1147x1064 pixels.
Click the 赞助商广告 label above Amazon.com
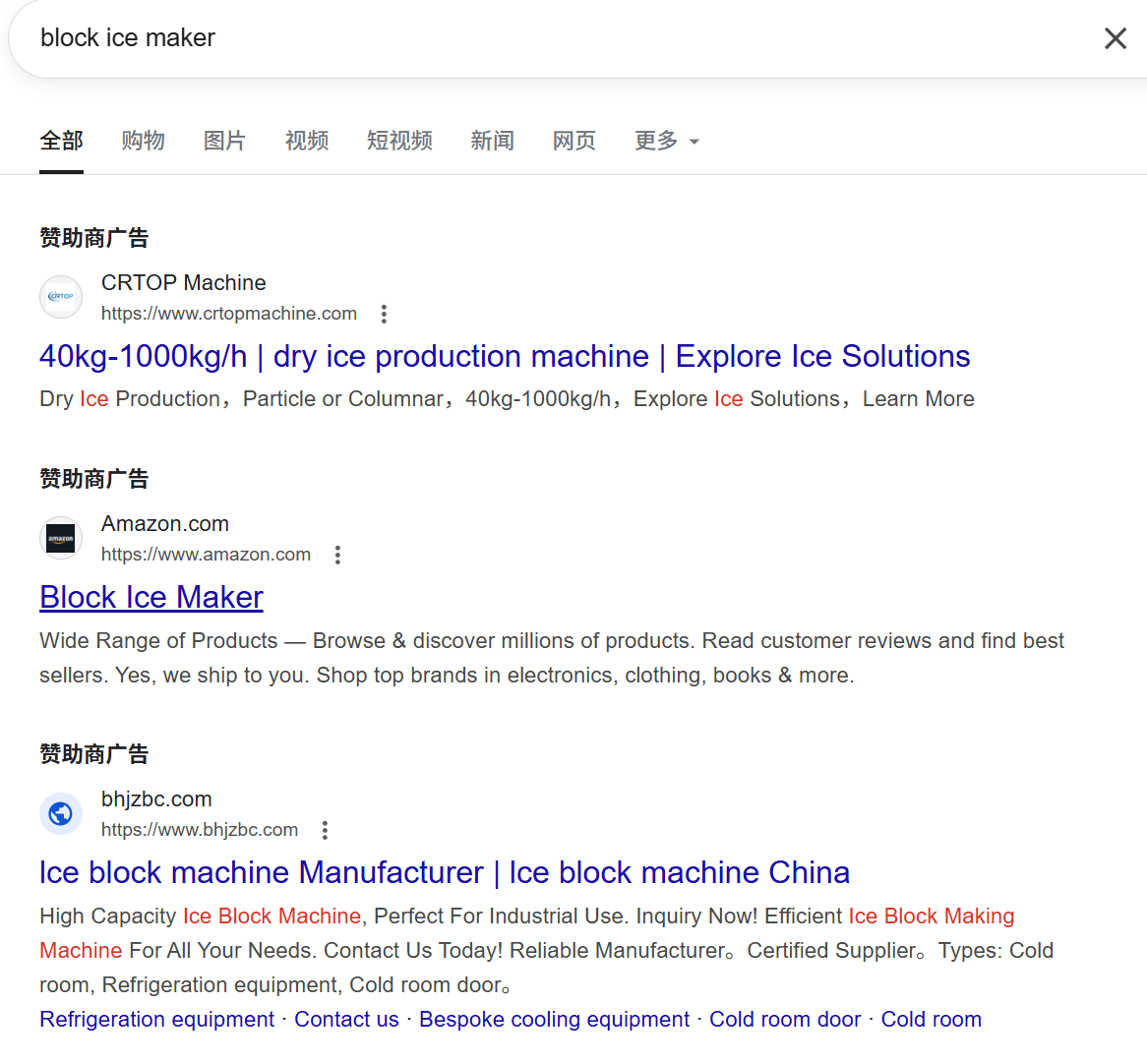coord(94,479)
